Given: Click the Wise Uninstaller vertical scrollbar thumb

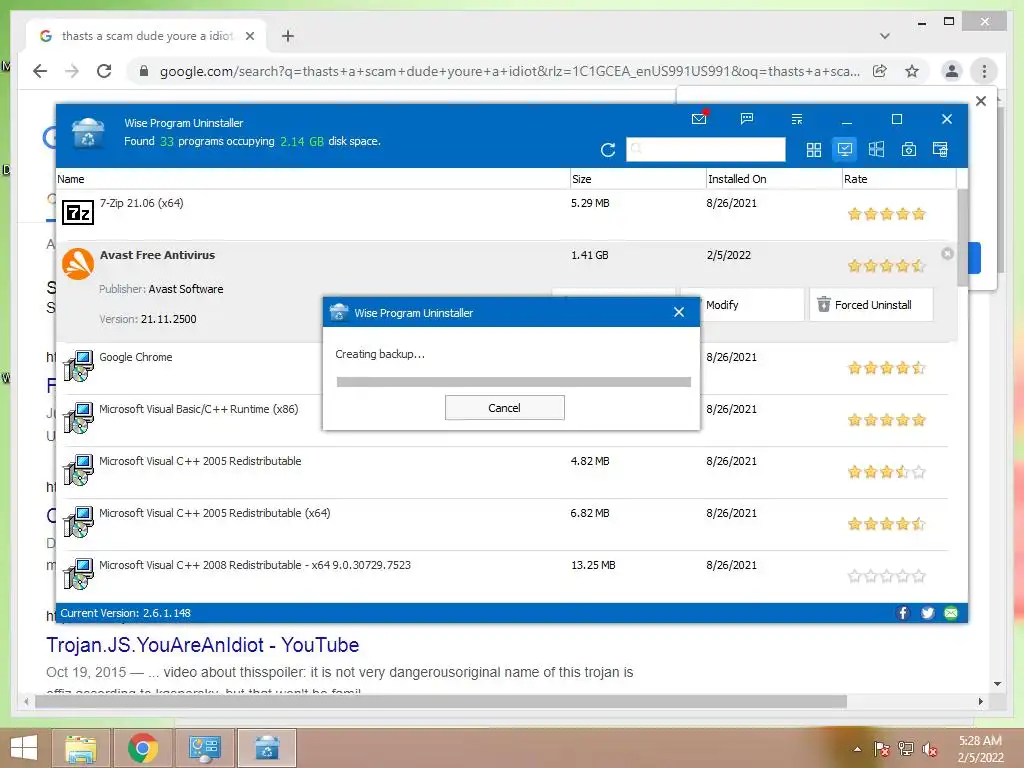Looking at the screenshot, I should click(963, 238).
